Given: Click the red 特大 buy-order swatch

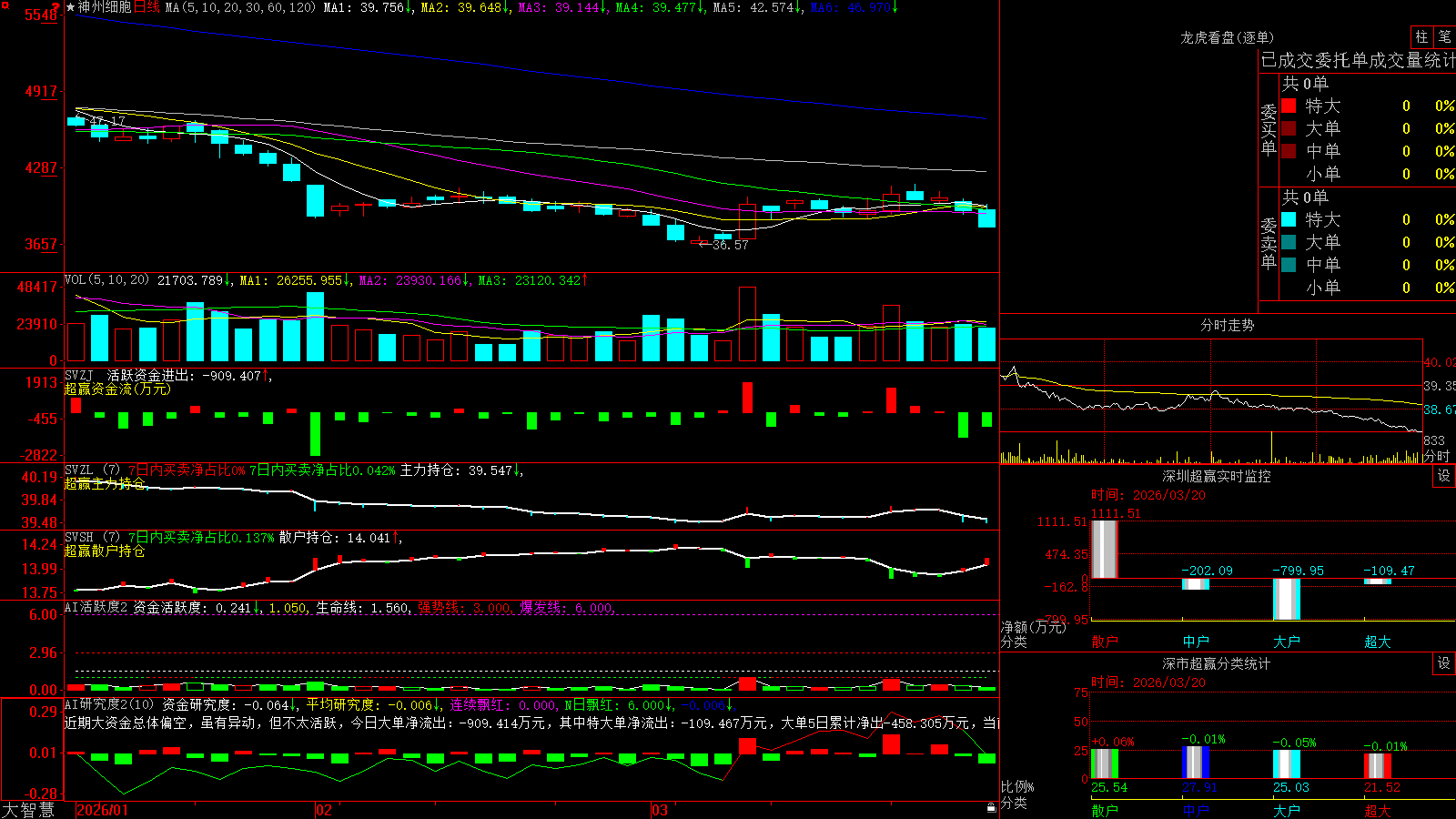Looking at the screenshot, I should click(x=1289, y=106).
